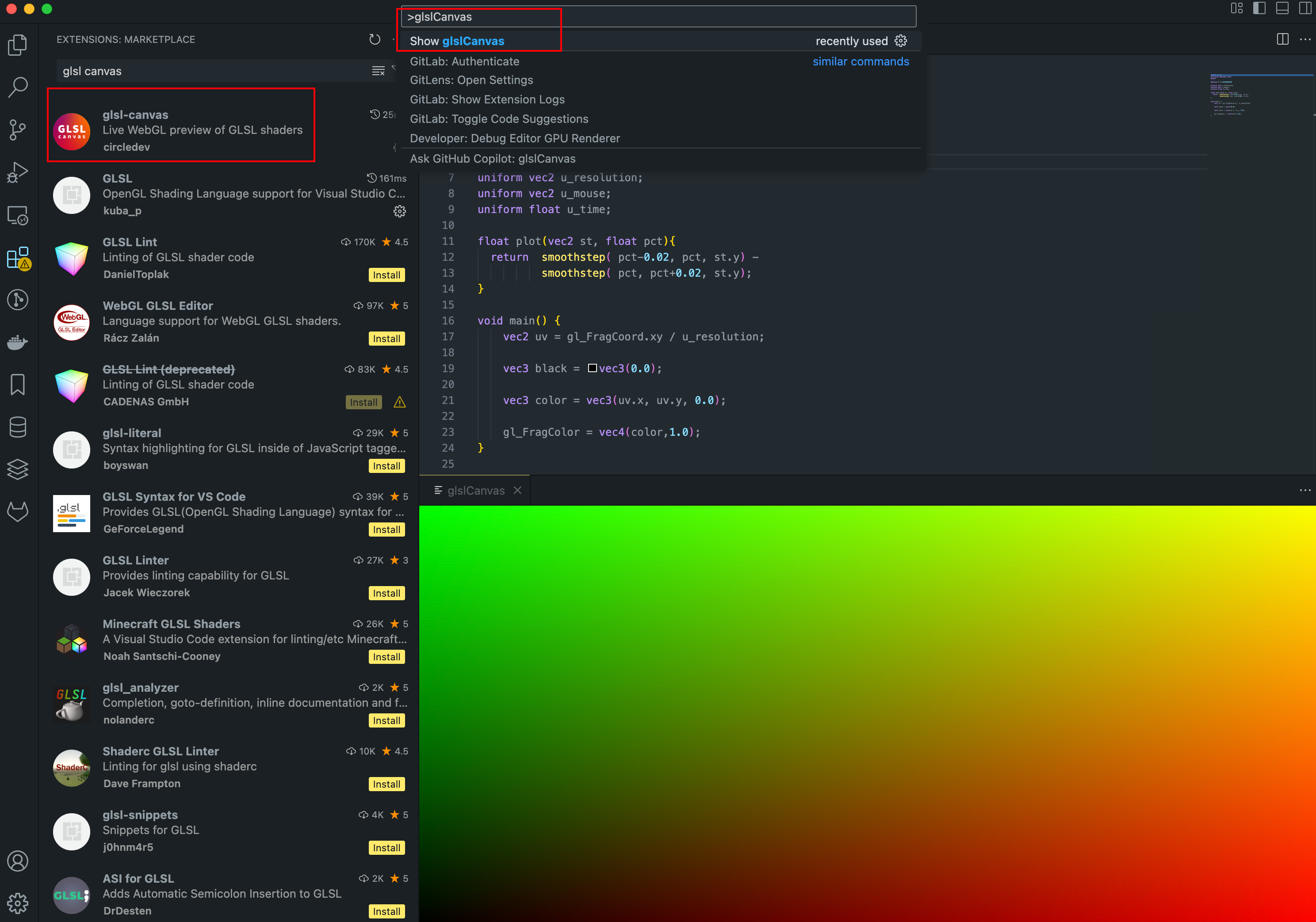Open the Bookmarks view icon

tap(18, 385)
